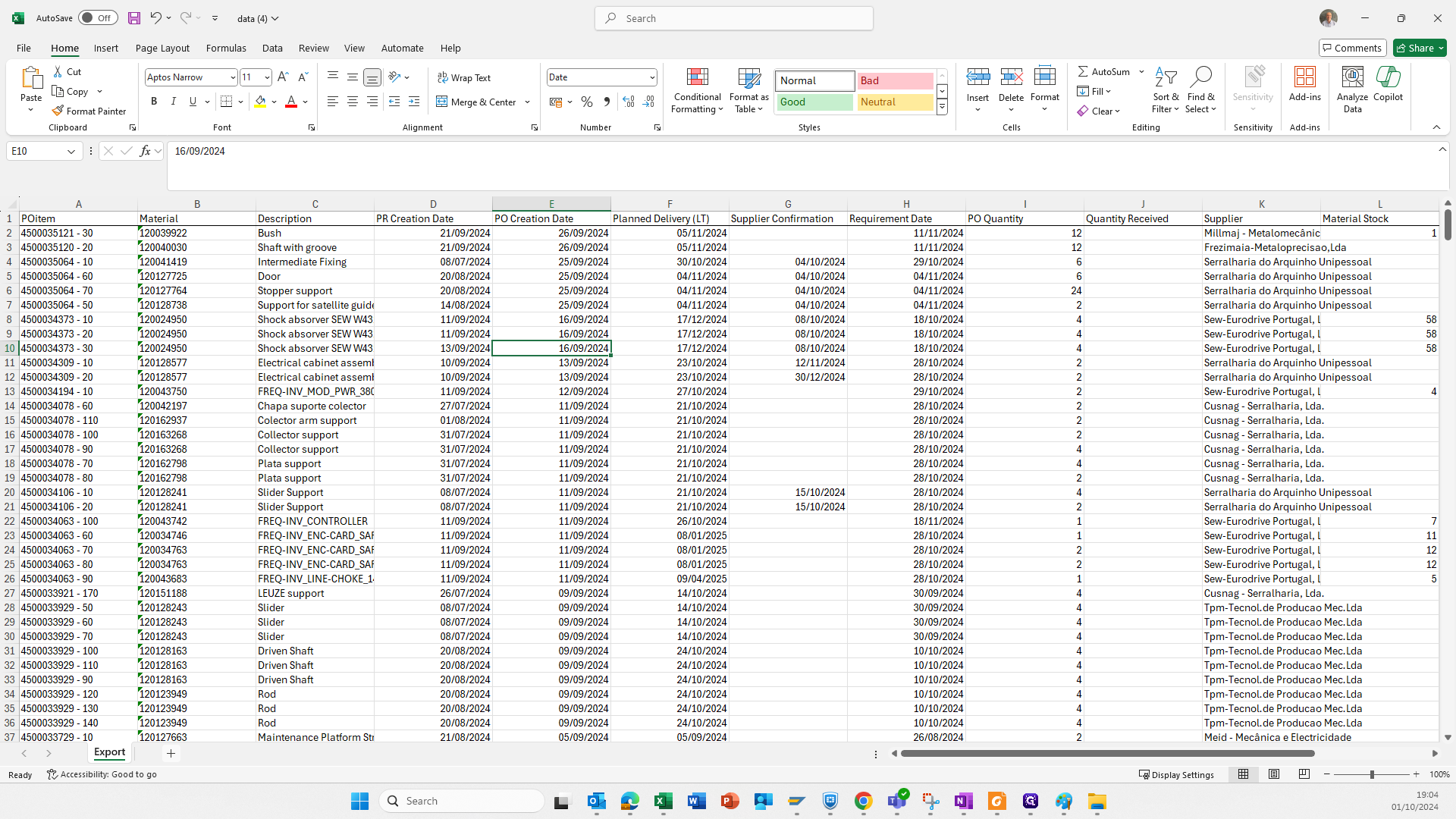Screen dimensions: 1456x819
Task: Open the Insert tab
Action: pos(106,48)
